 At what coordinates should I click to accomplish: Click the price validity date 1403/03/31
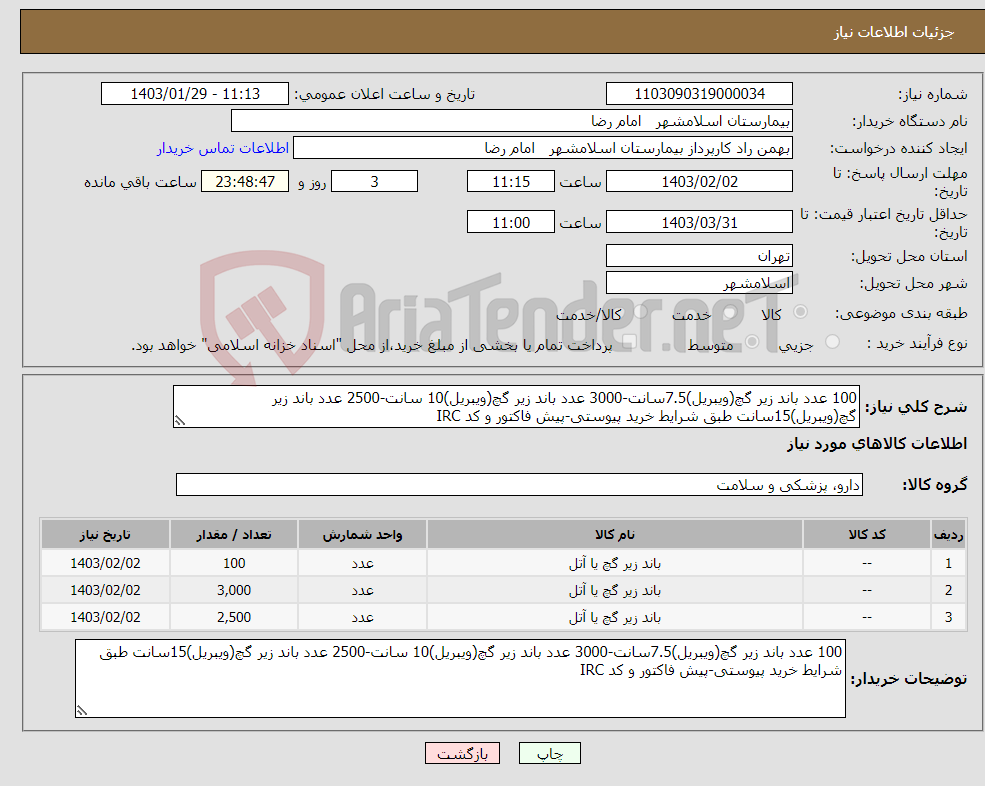699,222
